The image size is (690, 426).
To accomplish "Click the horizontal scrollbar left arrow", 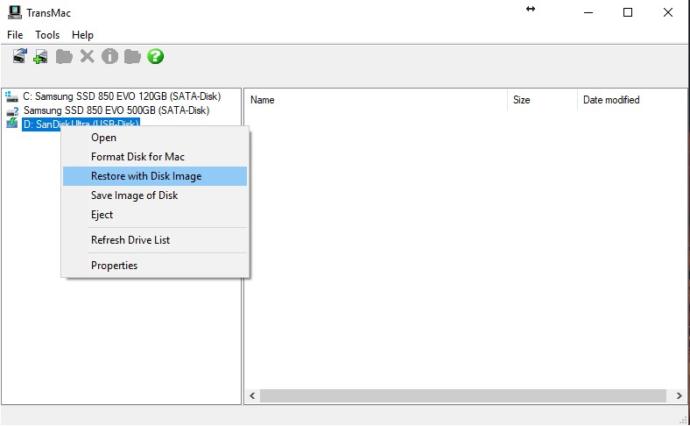I will click(x=252, y=396).
